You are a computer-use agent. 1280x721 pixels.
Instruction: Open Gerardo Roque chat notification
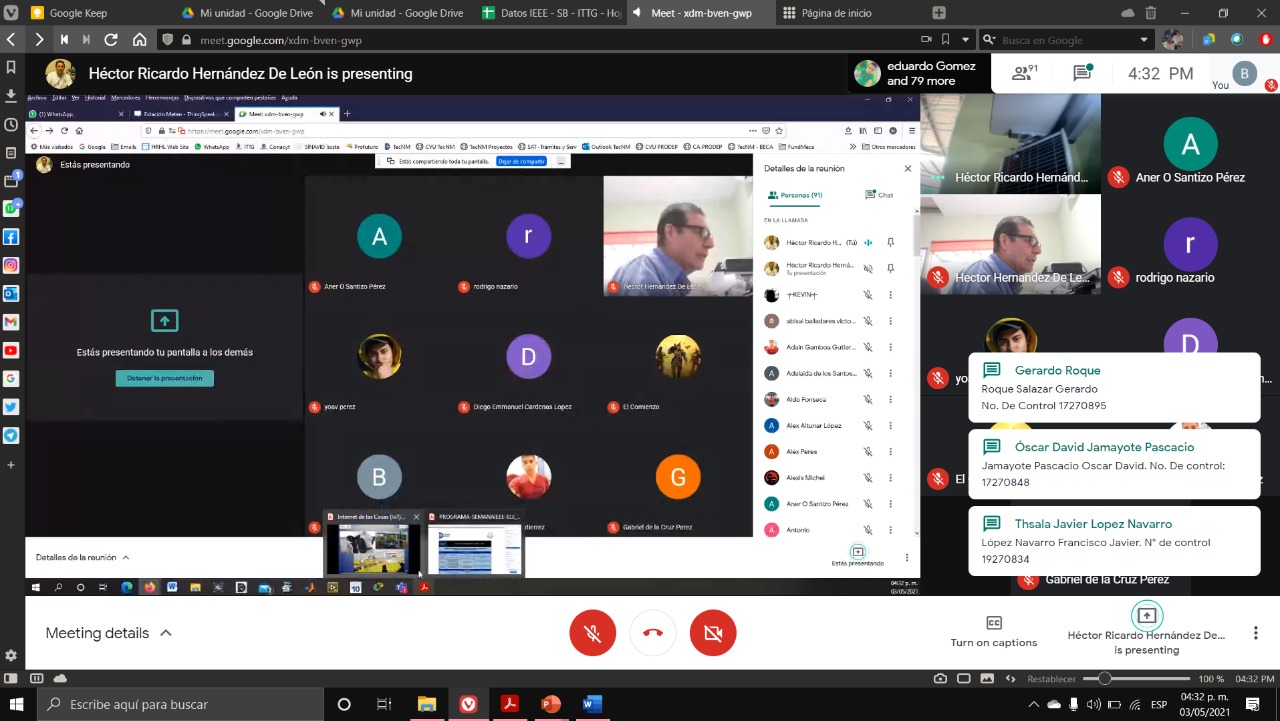(x=1114, y=388)
